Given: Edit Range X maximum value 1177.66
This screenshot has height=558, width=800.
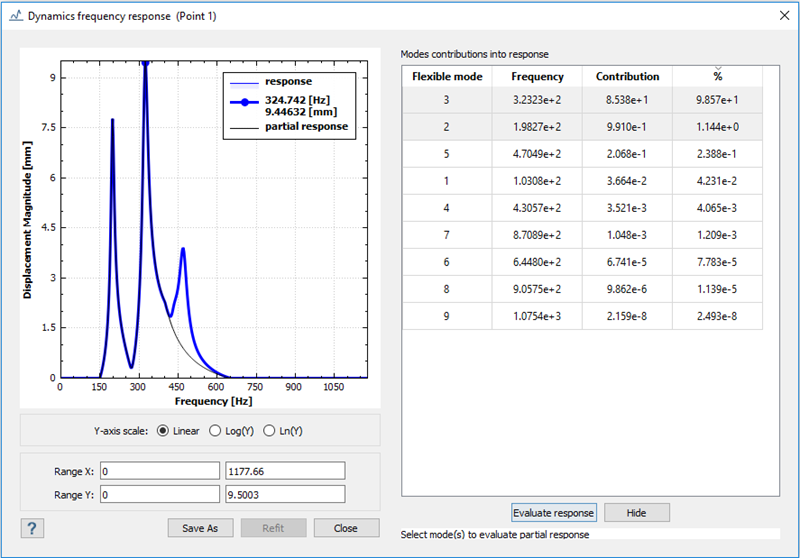Looking at the screenshot, I should coord(283,471).
